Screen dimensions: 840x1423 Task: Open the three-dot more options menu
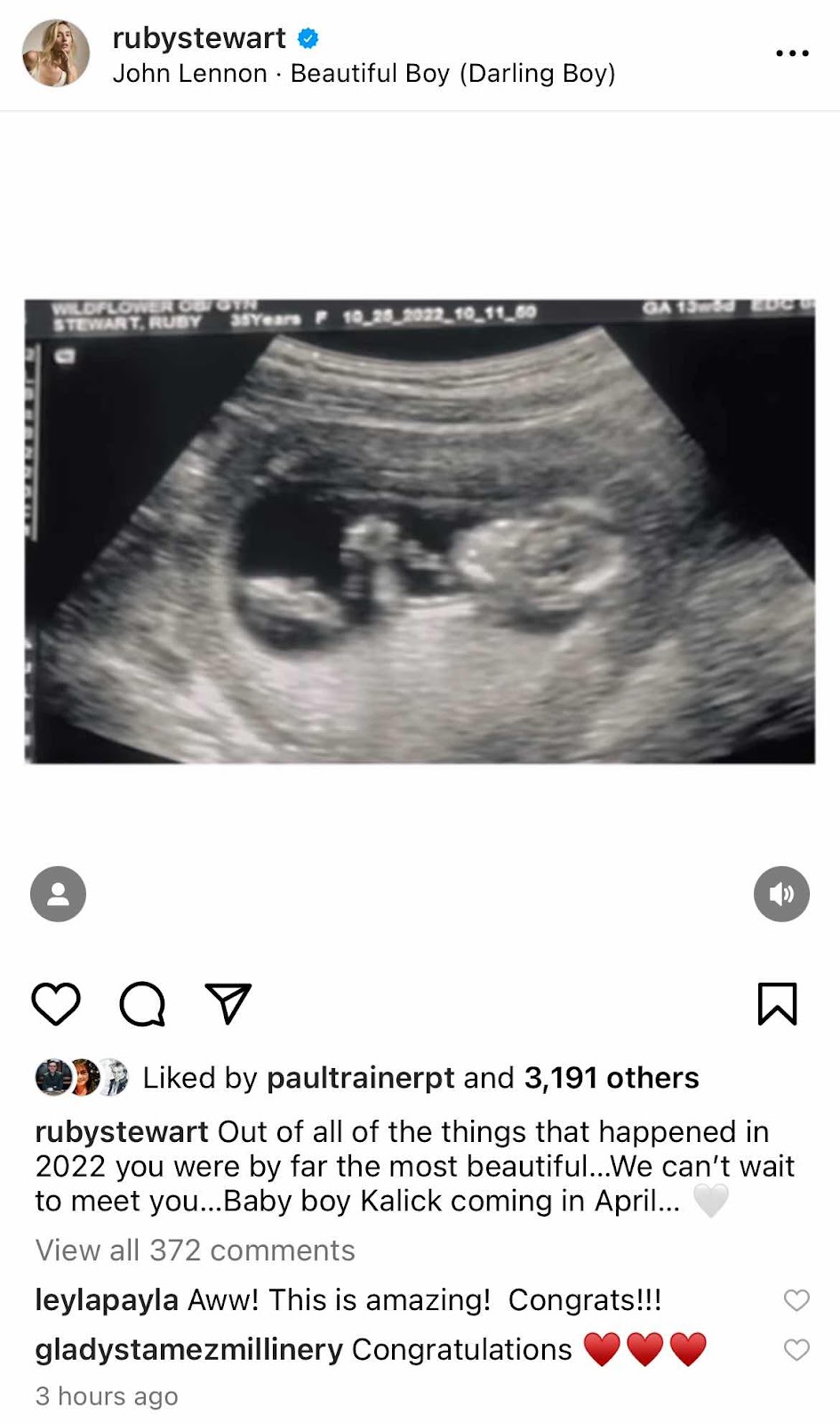(792, 53)
